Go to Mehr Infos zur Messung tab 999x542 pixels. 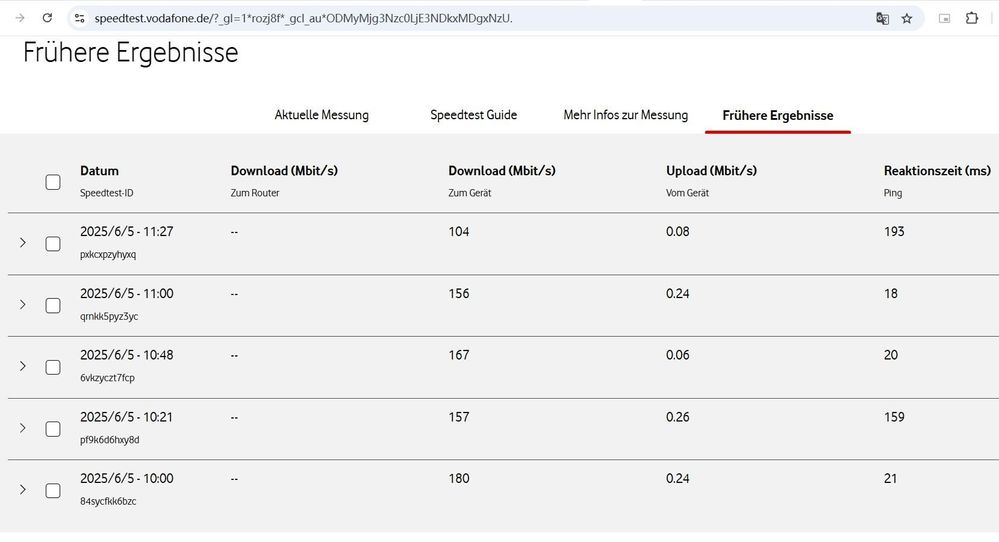tap(626, 115)
